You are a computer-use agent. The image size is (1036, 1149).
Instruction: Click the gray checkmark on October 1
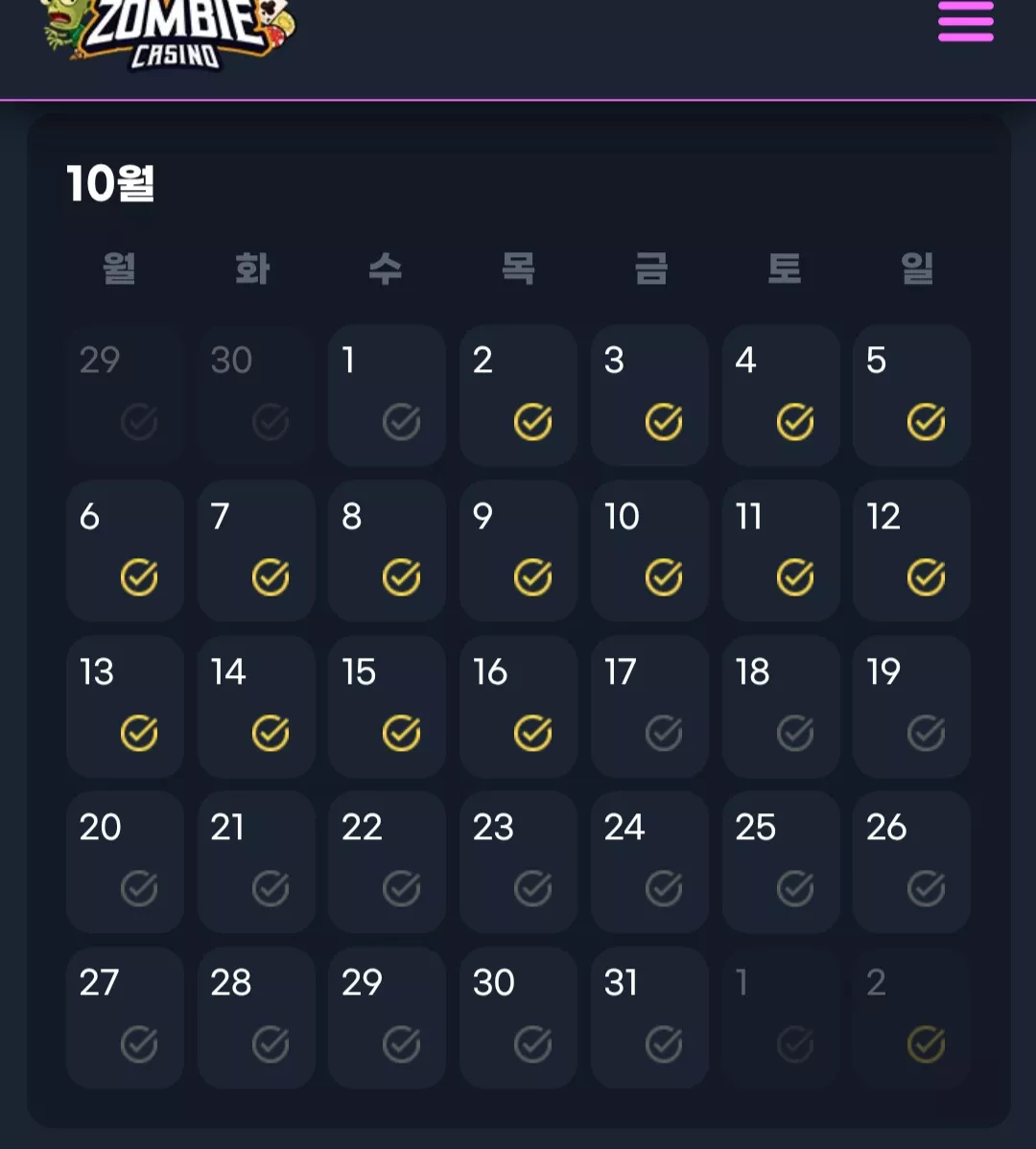coord(402,422)
